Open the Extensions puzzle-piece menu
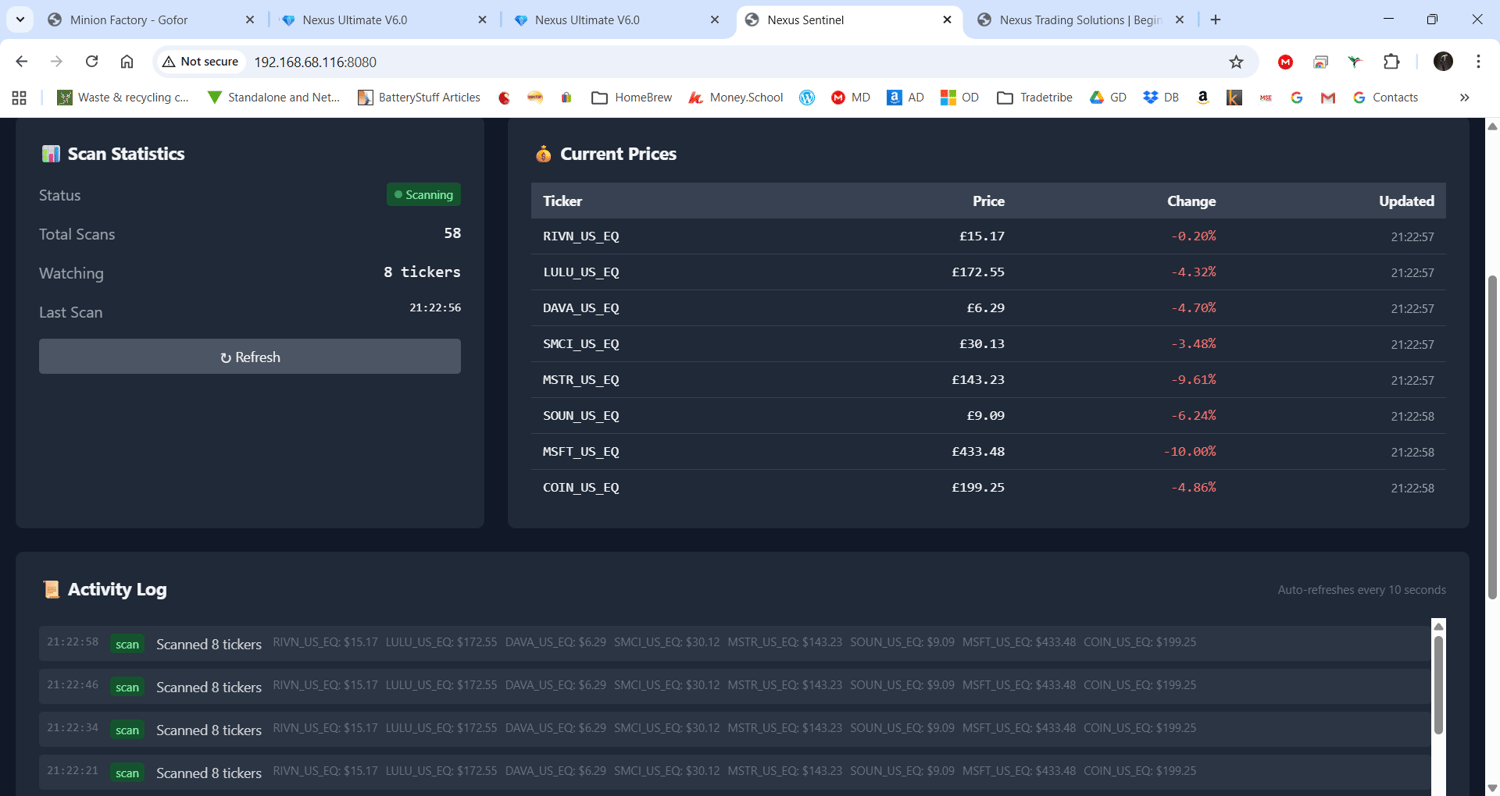 coord(1391,61)
